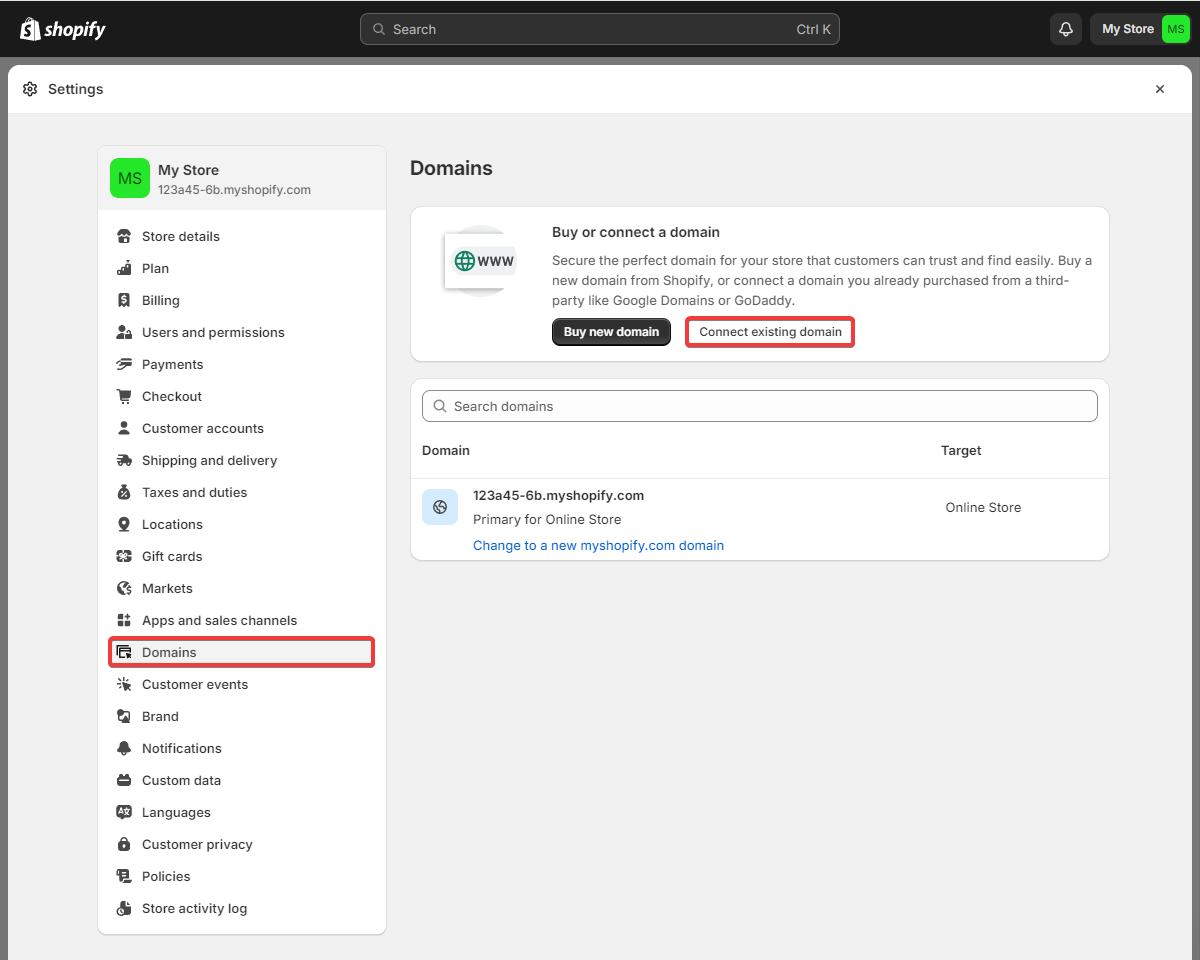The width and height of the screenshot is (1200, 960).
Task: Open the My Store account menu
Action: tap(1140, 29)
